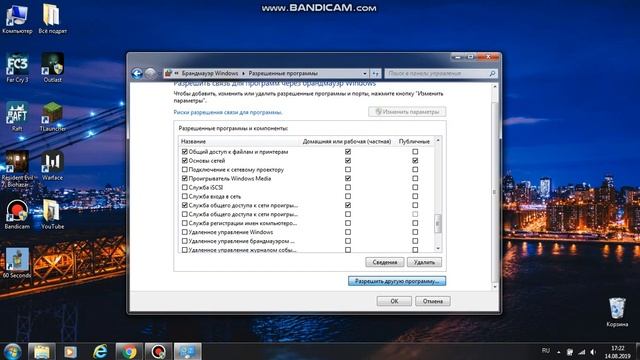Launch Resident Evil 7 Biohazard shortcut
This screenshot has height=360, width=640.
point(17,169)
